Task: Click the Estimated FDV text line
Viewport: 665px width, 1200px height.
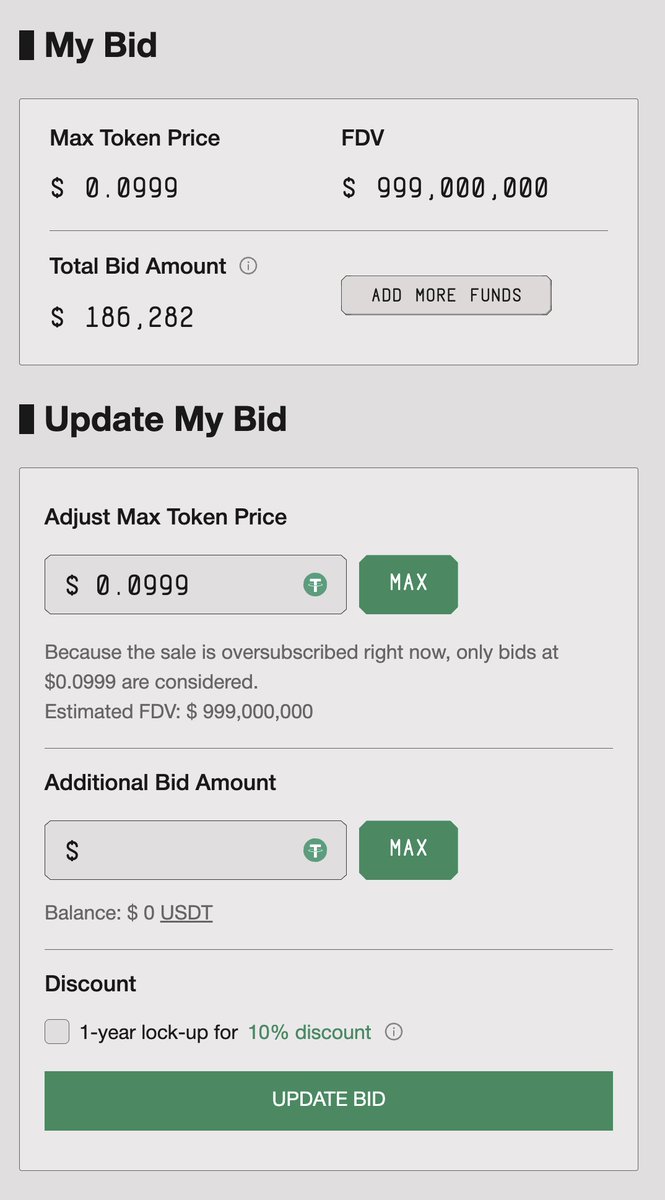Action: (179, 712)
